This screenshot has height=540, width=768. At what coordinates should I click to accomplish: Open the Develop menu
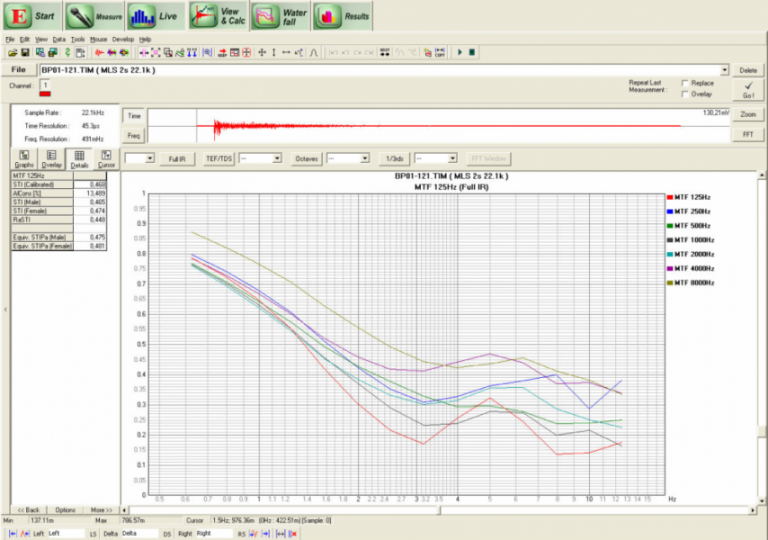(x=124, y=39)
